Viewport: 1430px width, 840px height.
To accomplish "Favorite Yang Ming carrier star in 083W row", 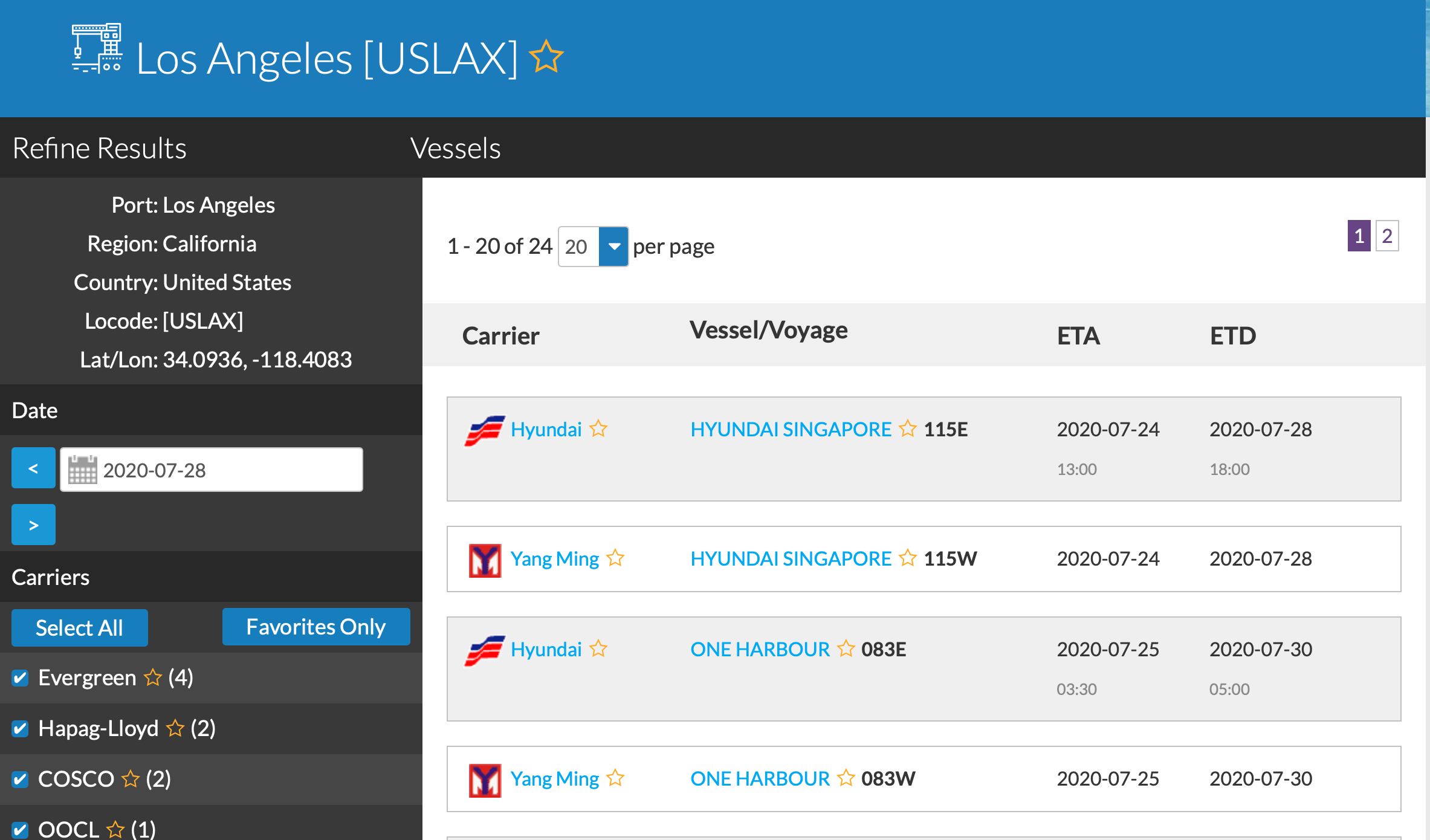I will pos(615,778).
